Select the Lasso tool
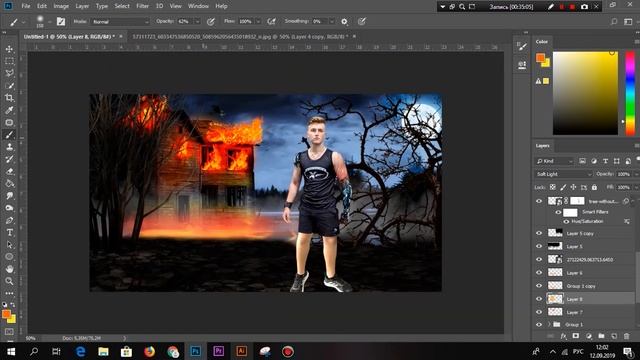The image size is (640, 360). tap(9, 73)
